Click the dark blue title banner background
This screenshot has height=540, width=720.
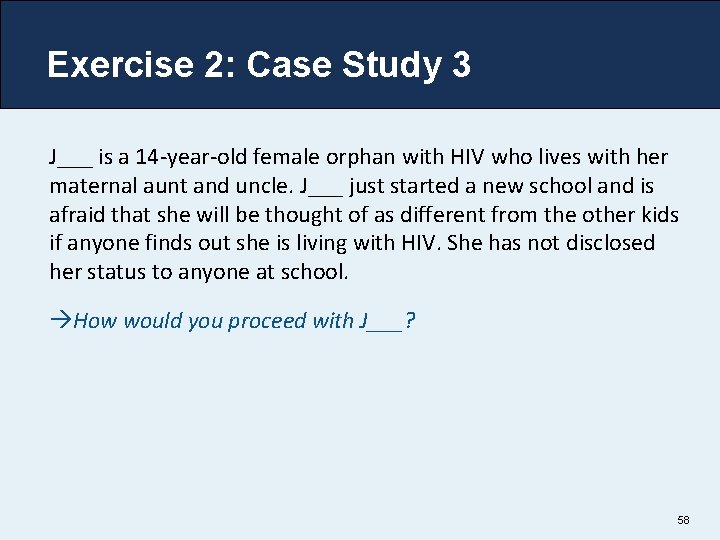click(600, 60)
